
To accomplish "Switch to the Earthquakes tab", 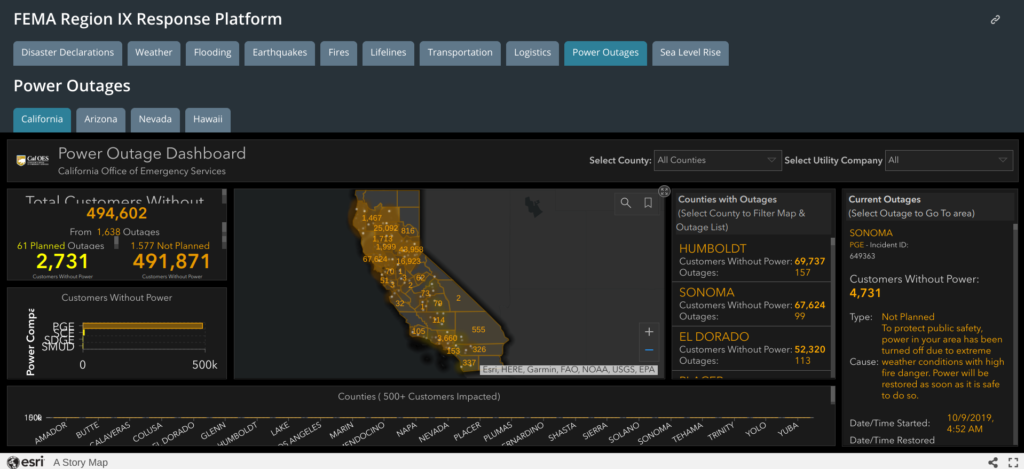I will [281, 52].
